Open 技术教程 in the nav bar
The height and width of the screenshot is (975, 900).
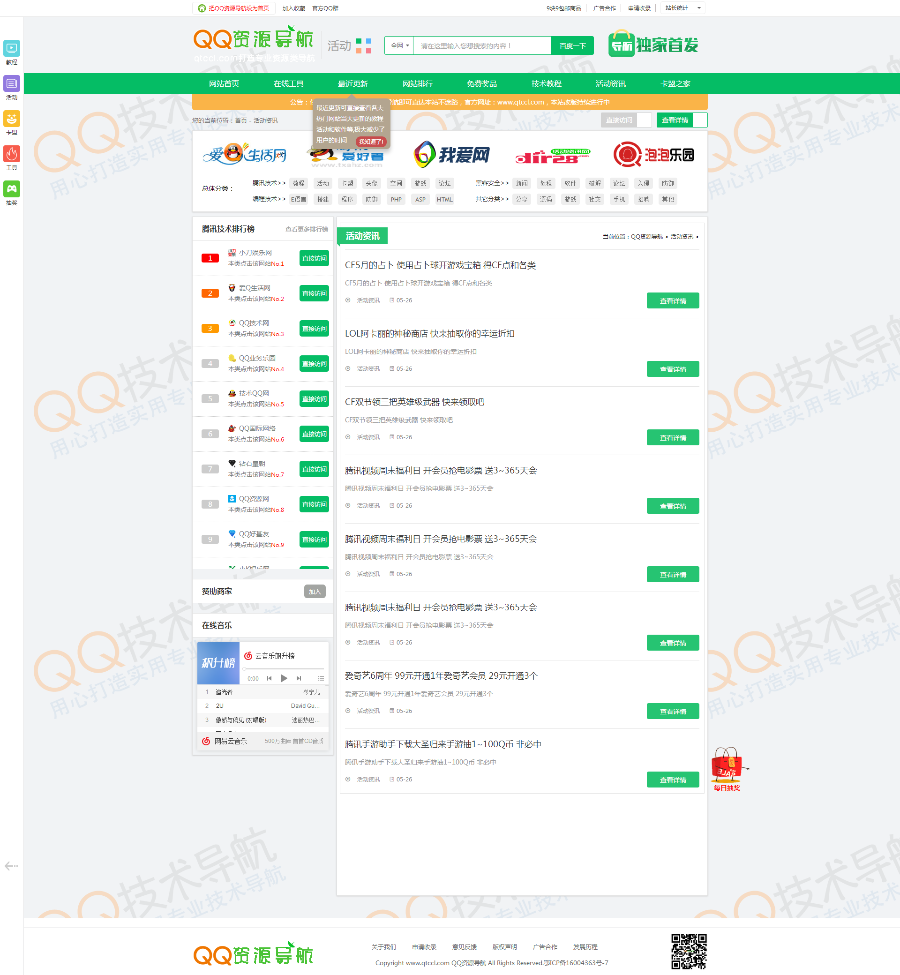[x=547, y=83]
